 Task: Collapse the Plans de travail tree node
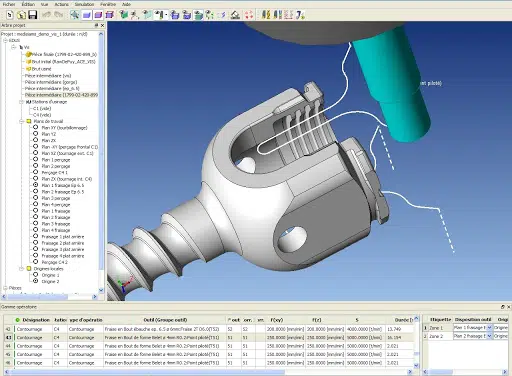(x=22, y=121)
